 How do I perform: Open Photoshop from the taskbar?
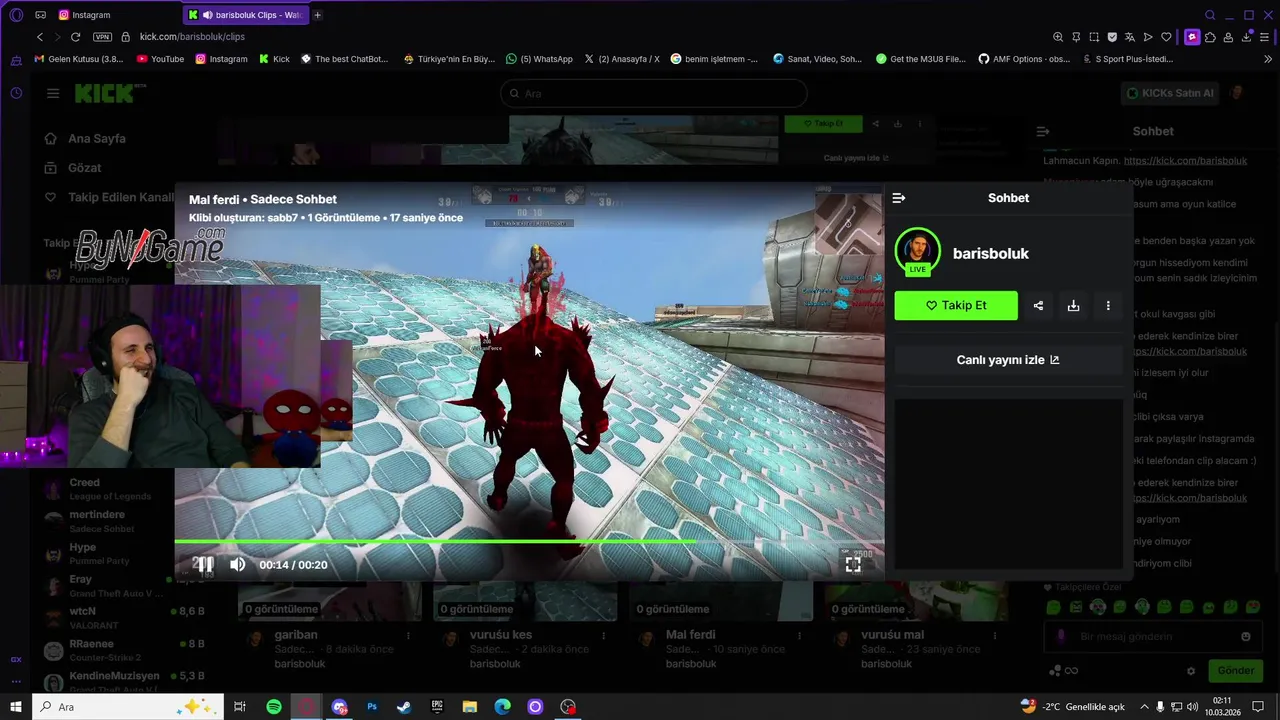(x=372, y=707)
